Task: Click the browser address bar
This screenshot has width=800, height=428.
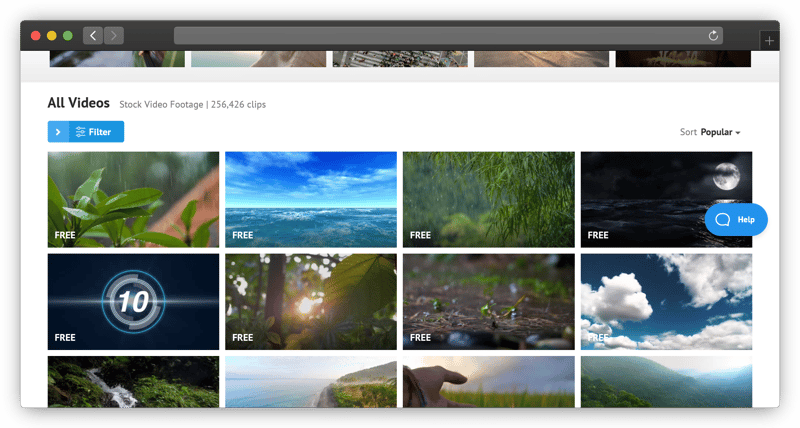Action: tap(448, 35)
